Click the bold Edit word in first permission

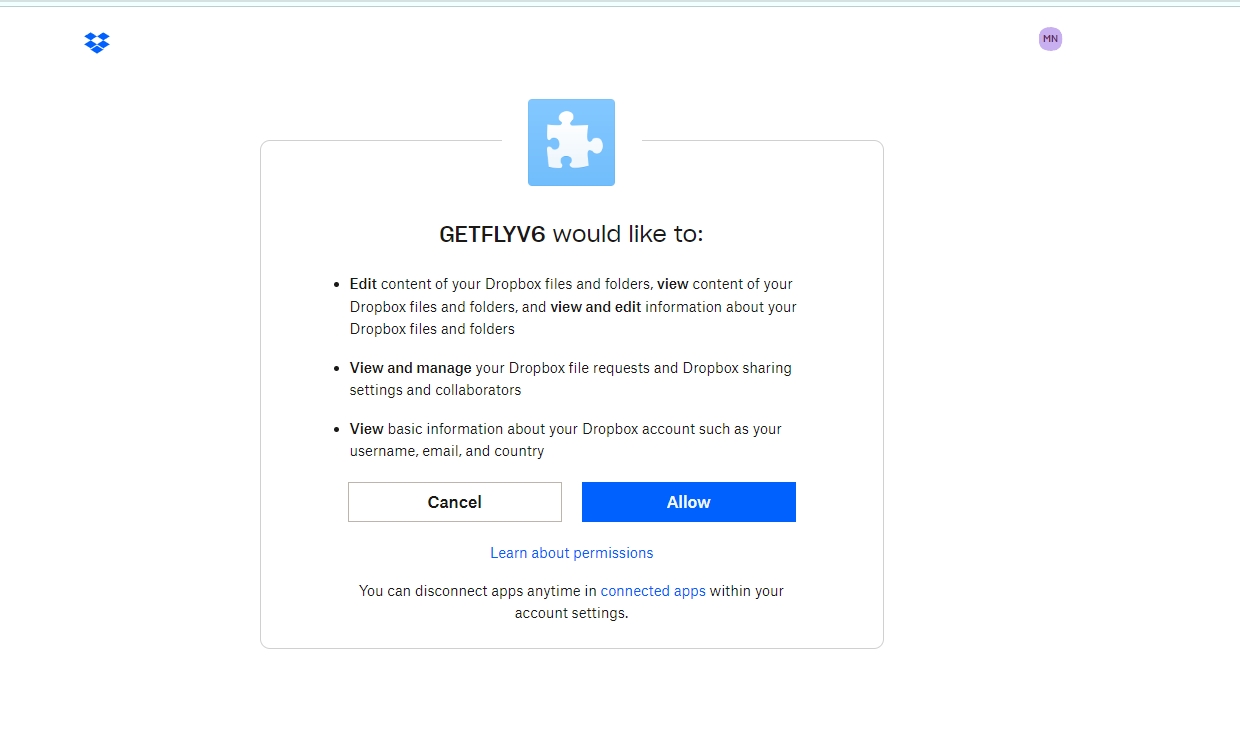(x=363, y=284)
